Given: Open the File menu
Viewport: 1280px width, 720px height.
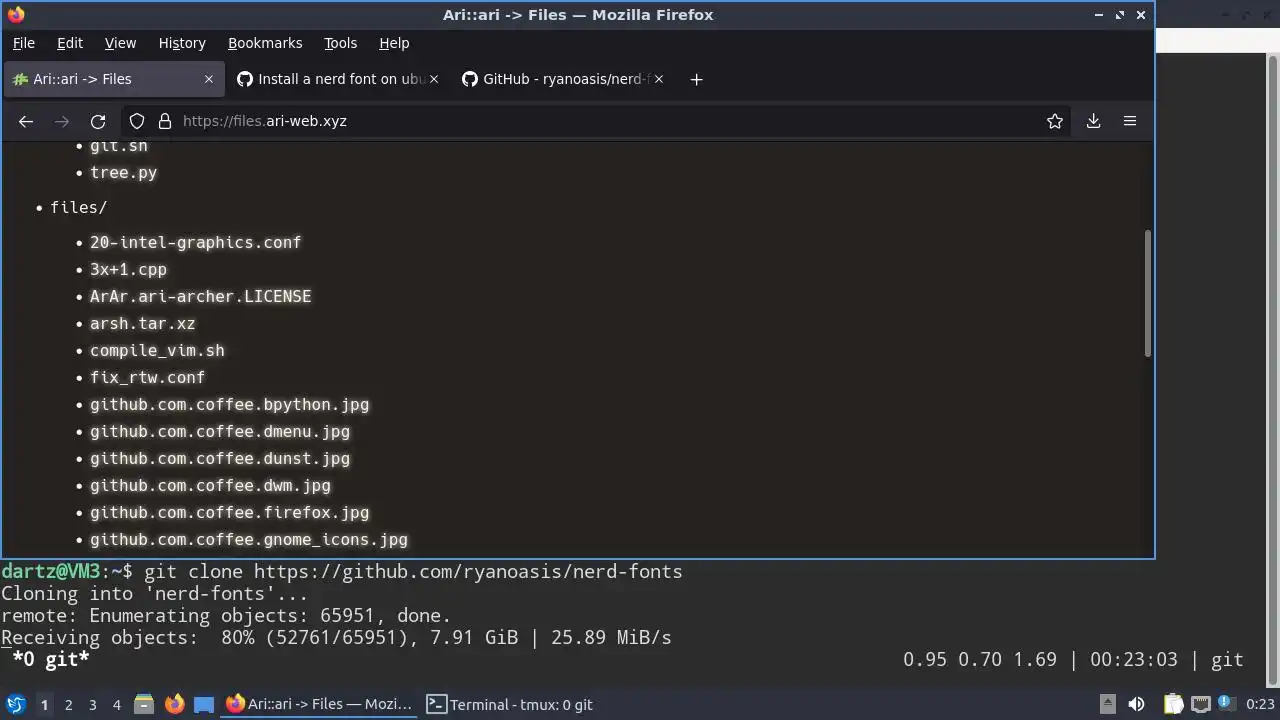Looking at the screenshot, I should coord(23,43).
